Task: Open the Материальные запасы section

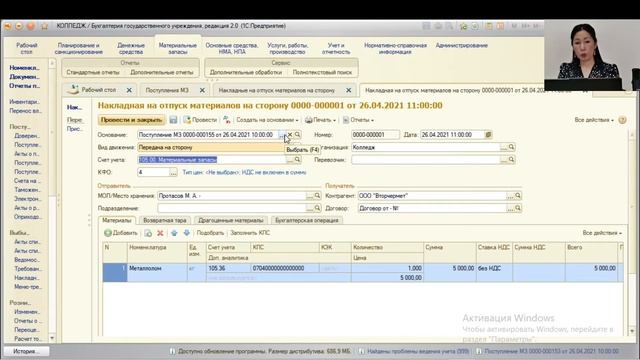Action: (178, 49)
